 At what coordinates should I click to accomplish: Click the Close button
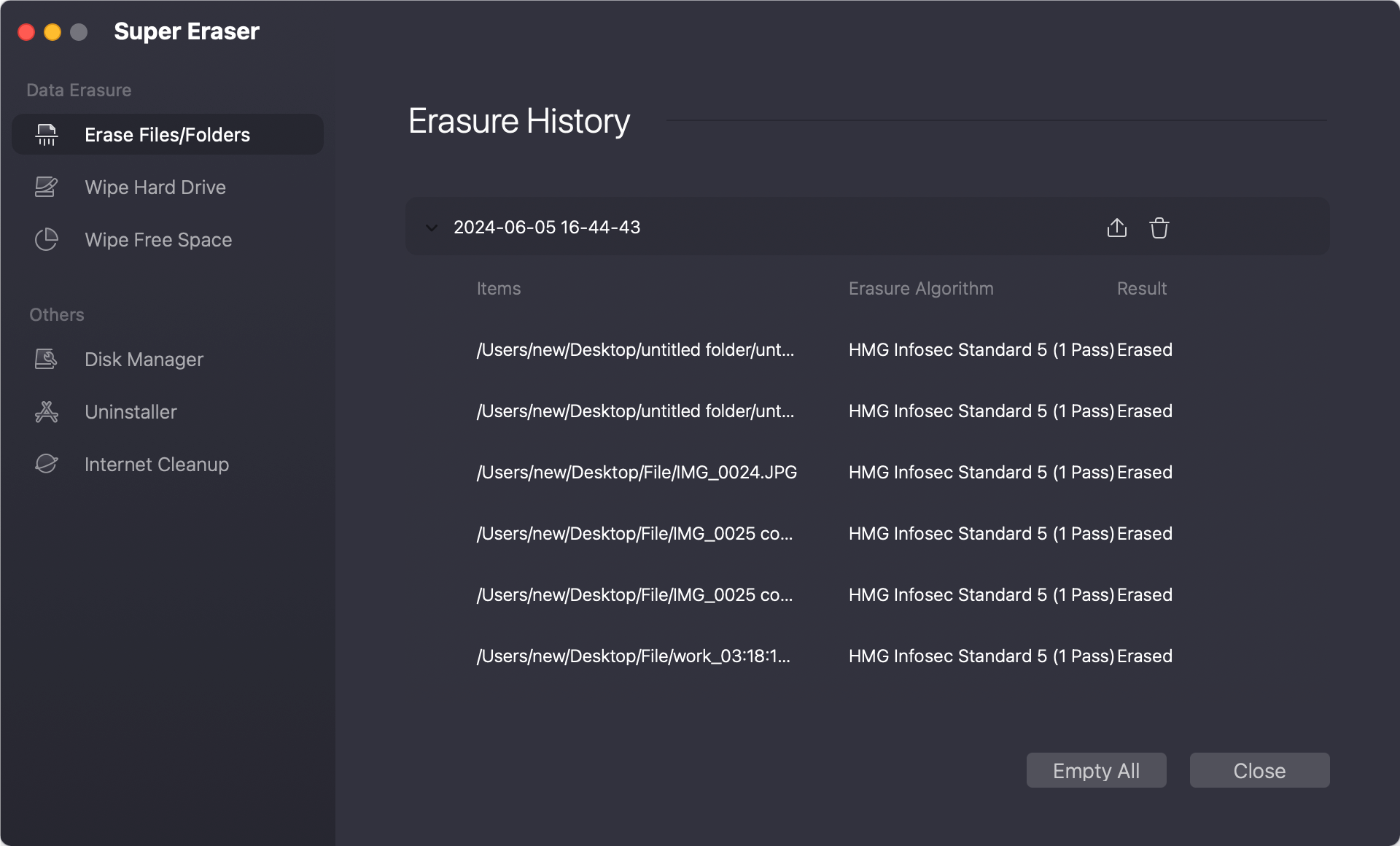tap(1259, 770)
